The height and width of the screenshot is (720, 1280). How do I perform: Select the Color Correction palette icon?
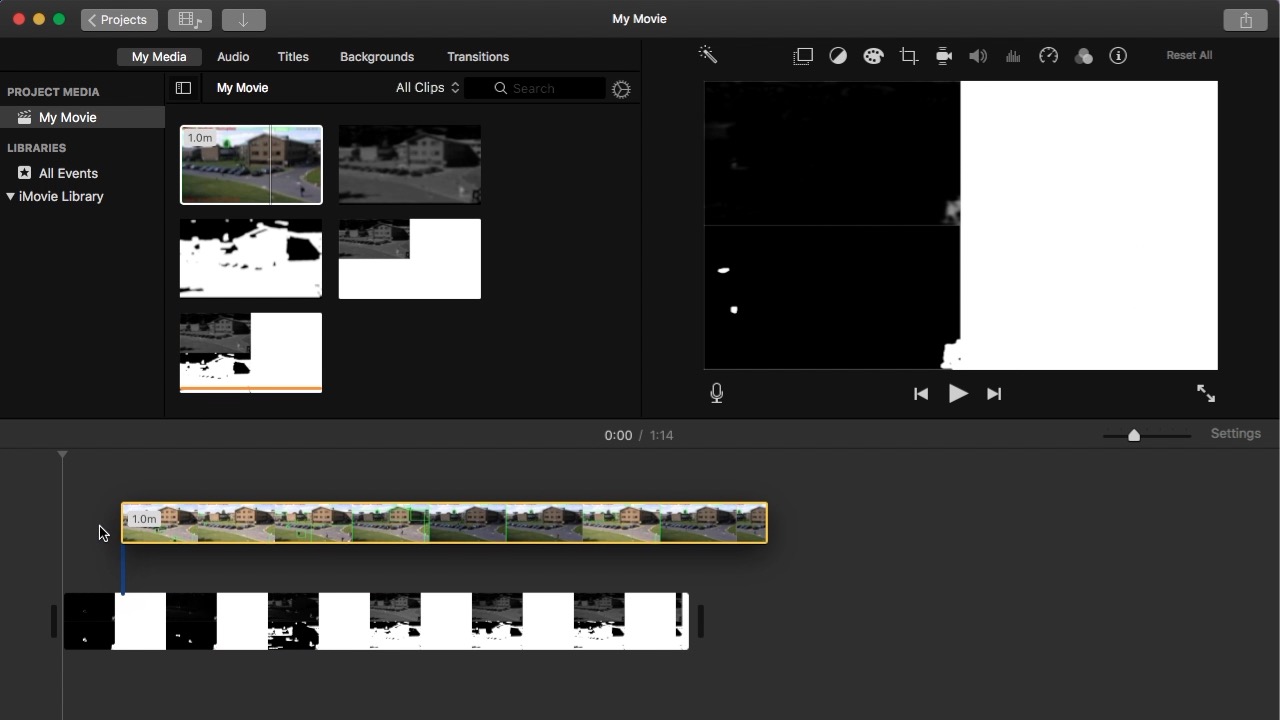pyautogui.click(x=873, y=55)
